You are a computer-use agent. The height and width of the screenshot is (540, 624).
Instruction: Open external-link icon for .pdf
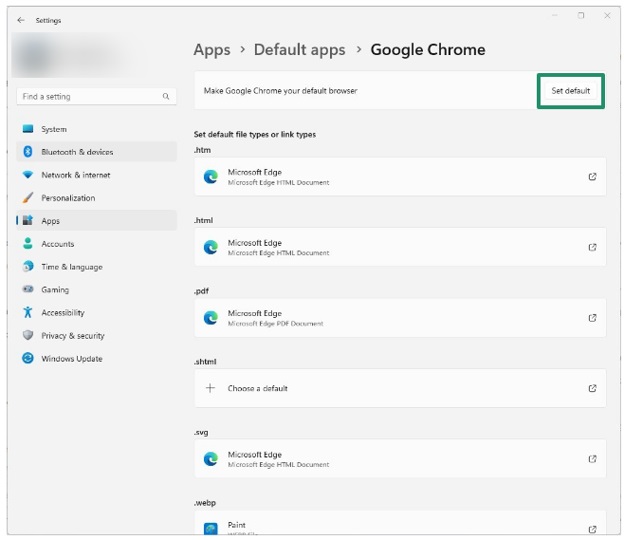click(x=593, y=318)
